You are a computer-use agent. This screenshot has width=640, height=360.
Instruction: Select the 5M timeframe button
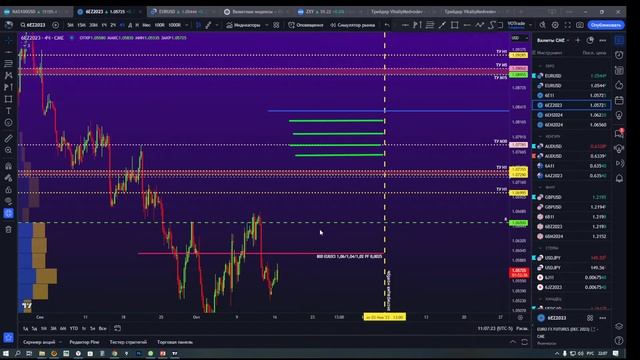pyautogui.click(x=70, y=25)
